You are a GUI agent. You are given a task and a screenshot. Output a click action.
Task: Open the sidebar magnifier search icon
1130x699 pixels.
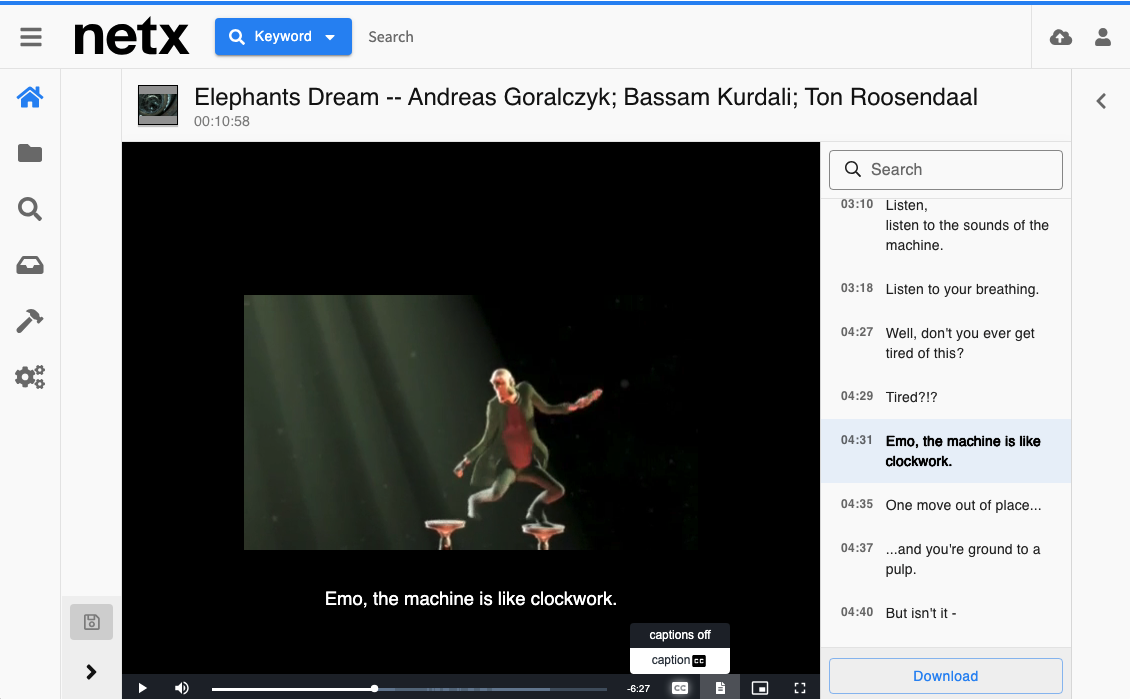click(30, 209)
